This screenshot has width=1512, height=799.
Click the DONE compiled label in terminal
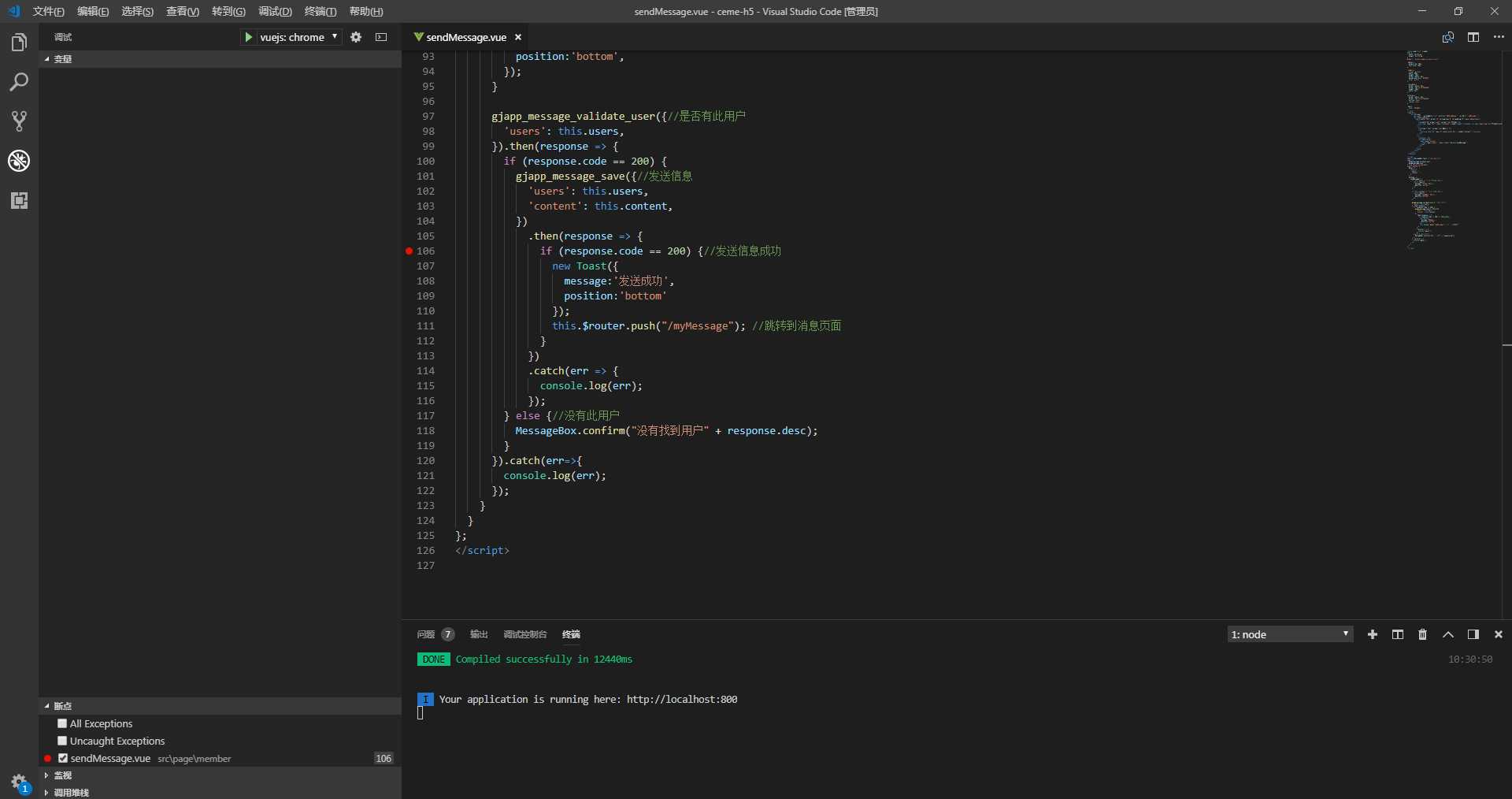[x=434, y=660]
